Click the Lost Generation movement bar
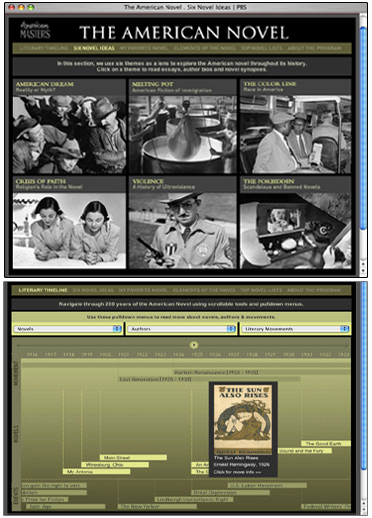This screenshot has width=372, height=518. pos(209,379)
